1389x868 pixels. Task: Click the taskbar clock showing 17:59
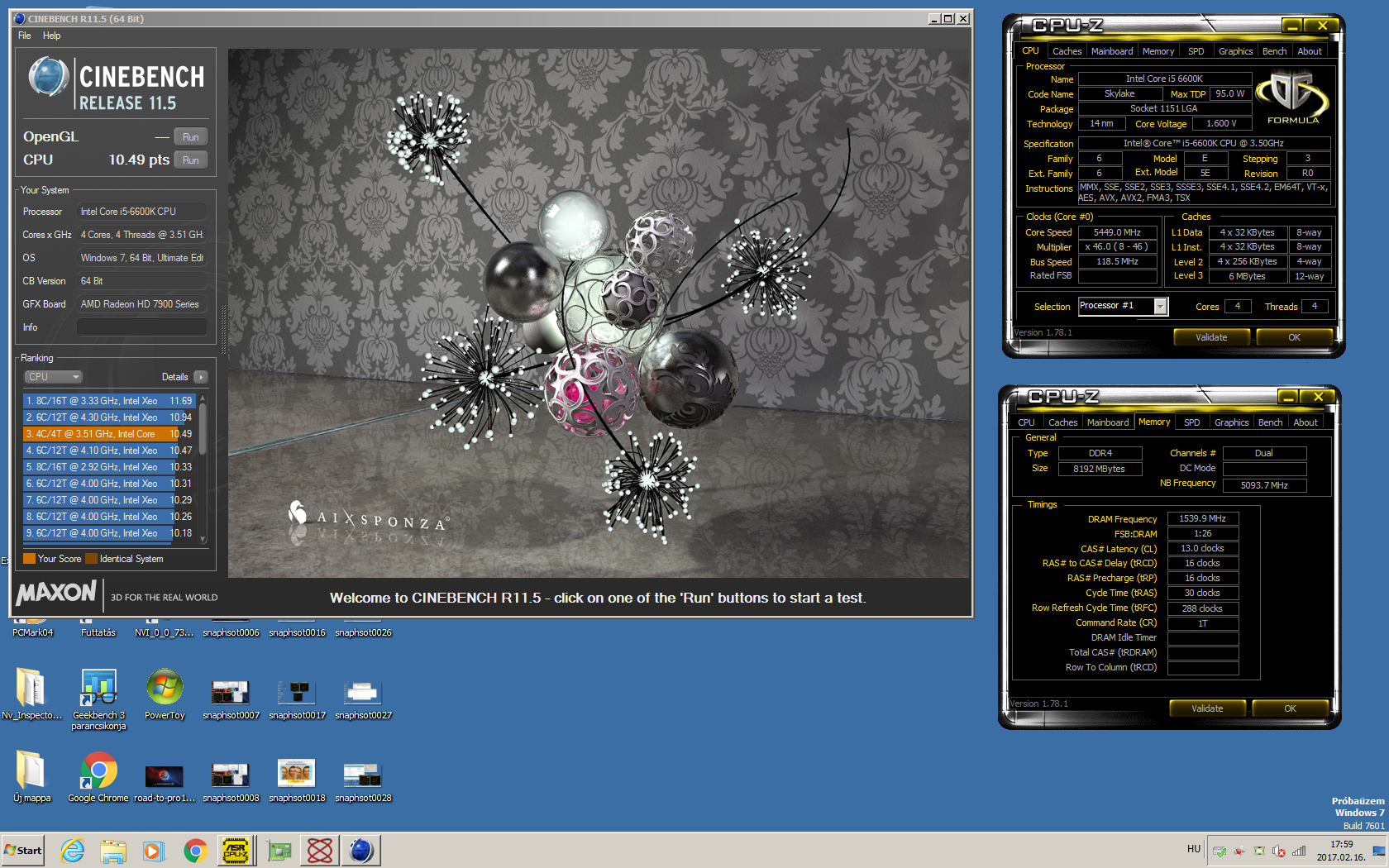1341,851
